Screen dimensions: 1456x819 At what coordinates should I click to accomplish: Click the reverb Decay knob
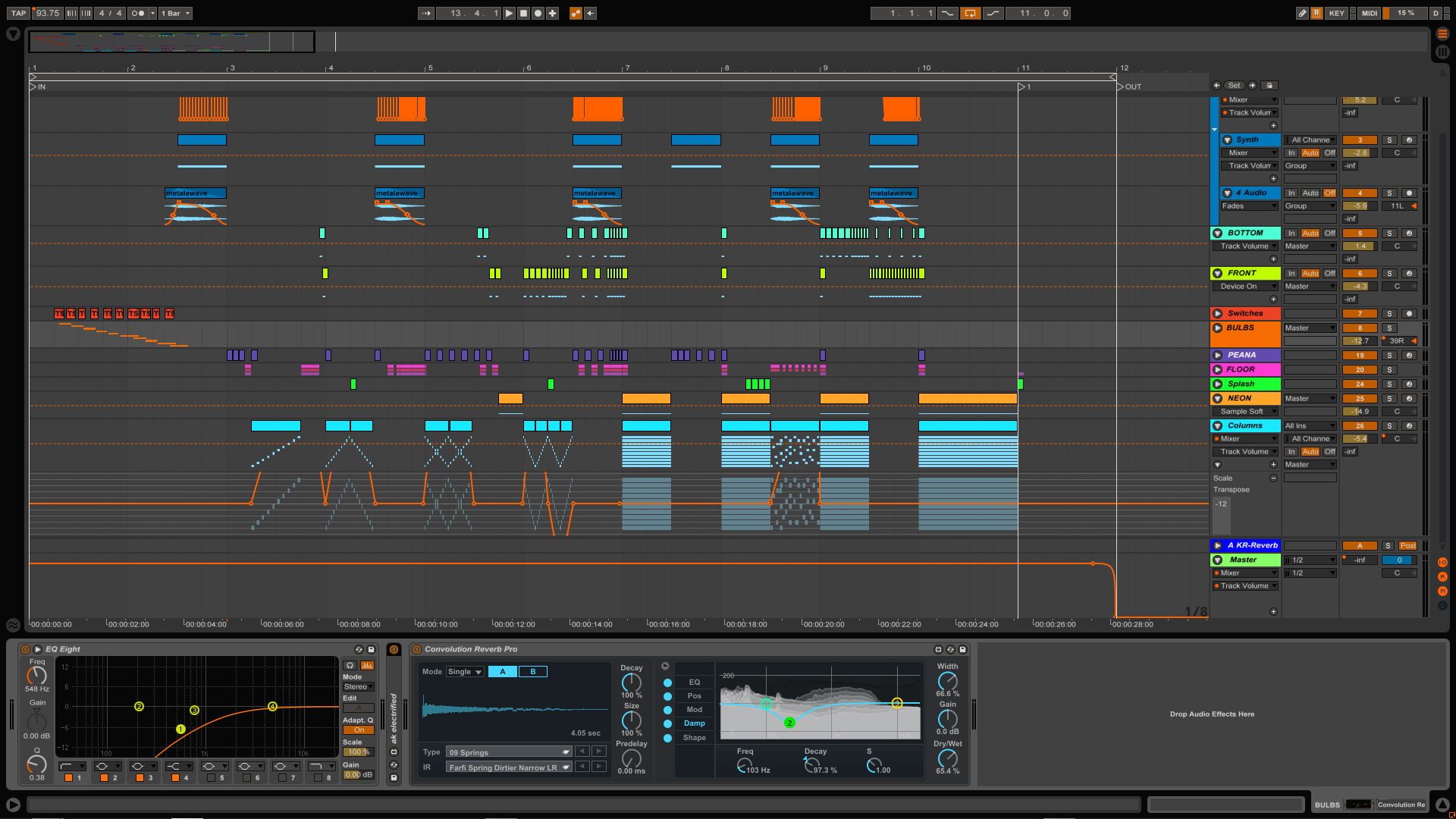coord(631,682)
